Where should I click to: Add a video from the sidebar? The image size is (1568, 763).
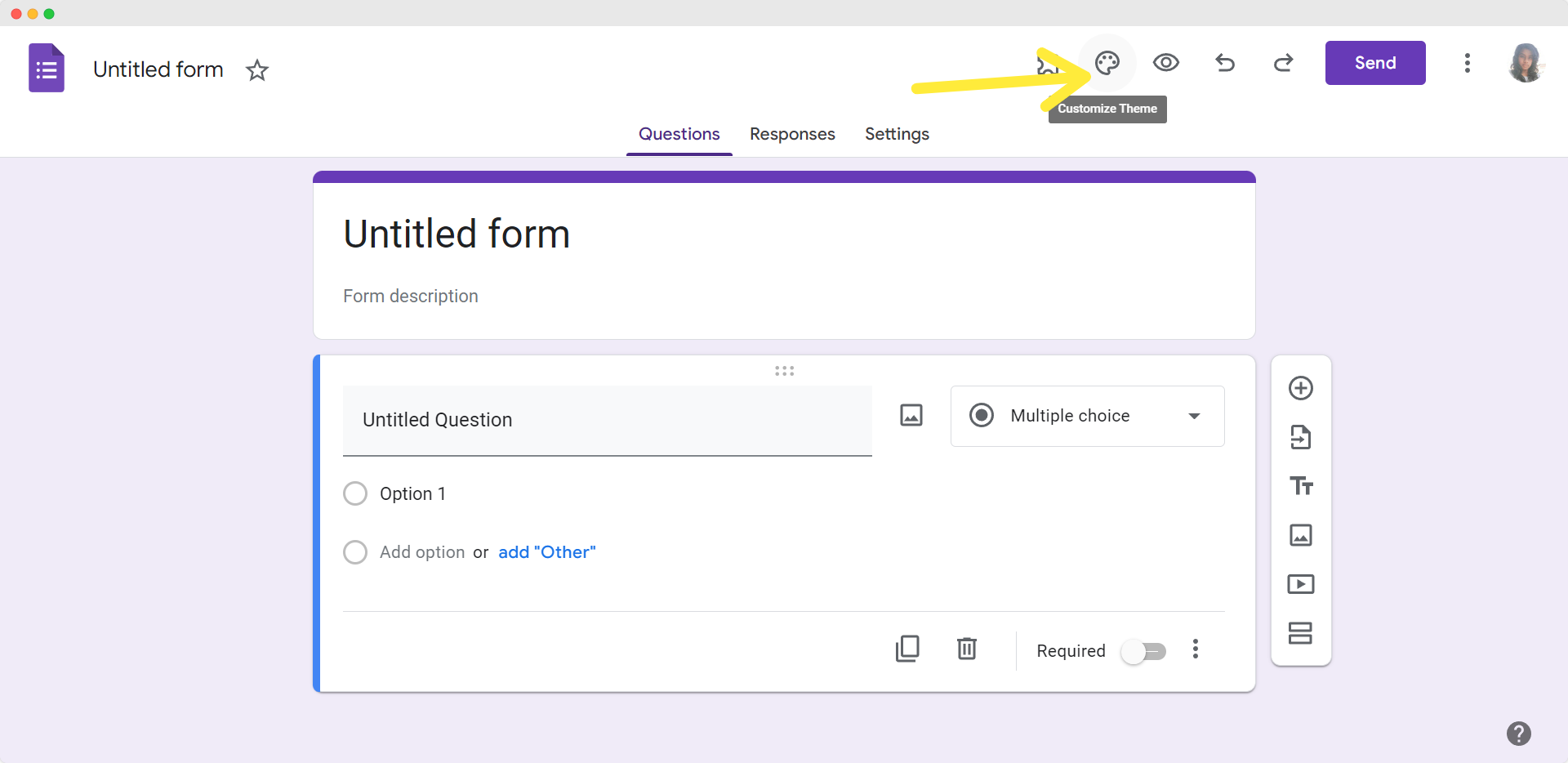tap(1300, 584)
